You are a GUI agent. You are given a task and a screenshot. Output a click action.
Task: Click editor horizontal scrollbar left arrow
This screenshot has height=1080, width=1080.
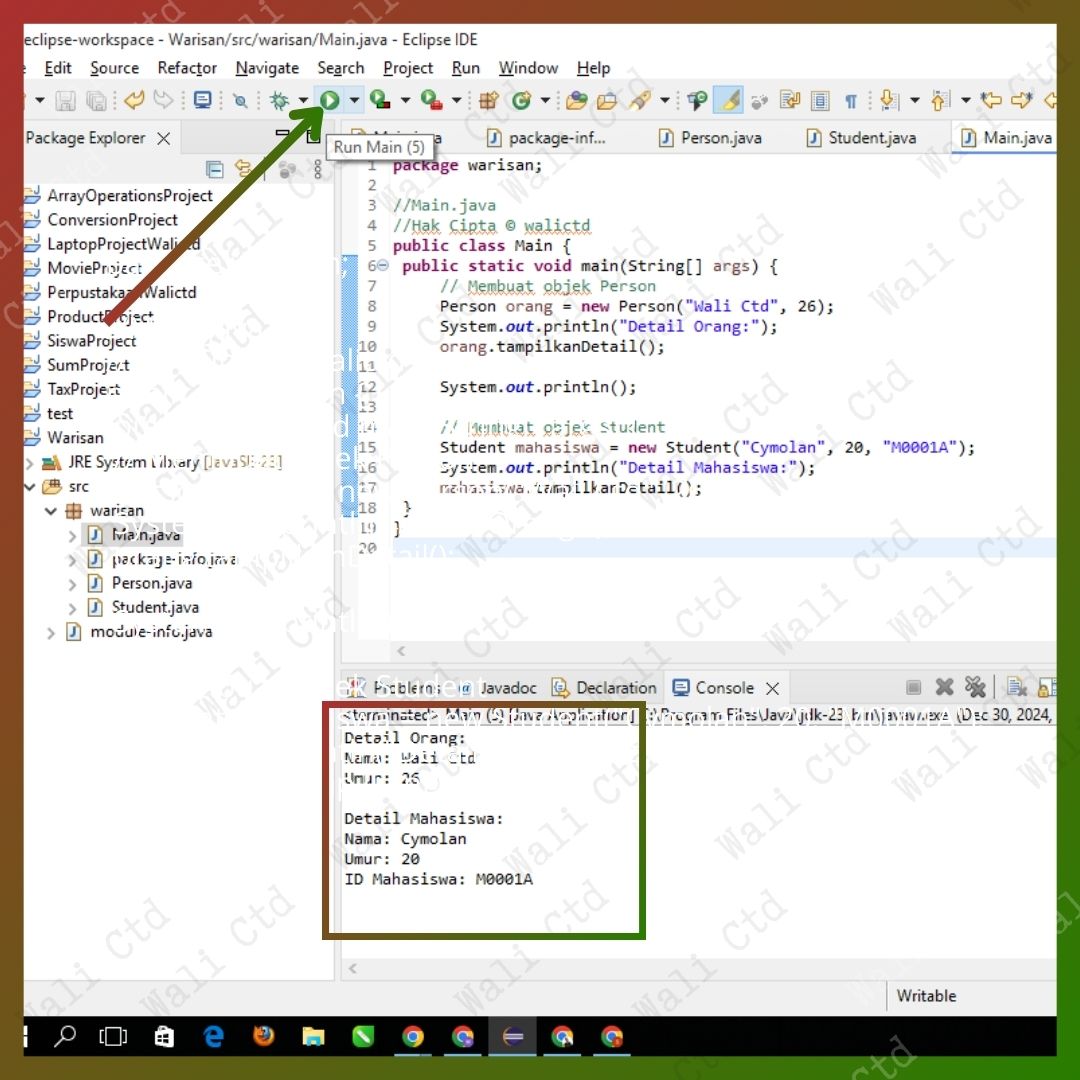pyautogui.click(x=401, y=650)
